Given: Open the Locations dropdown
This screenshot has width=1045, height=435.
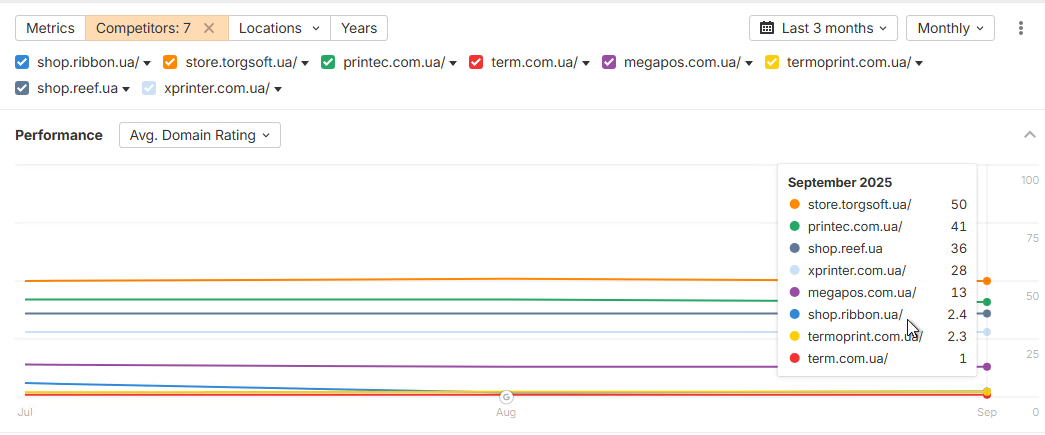Looking at the screenshot, I should tap(279, 28).
